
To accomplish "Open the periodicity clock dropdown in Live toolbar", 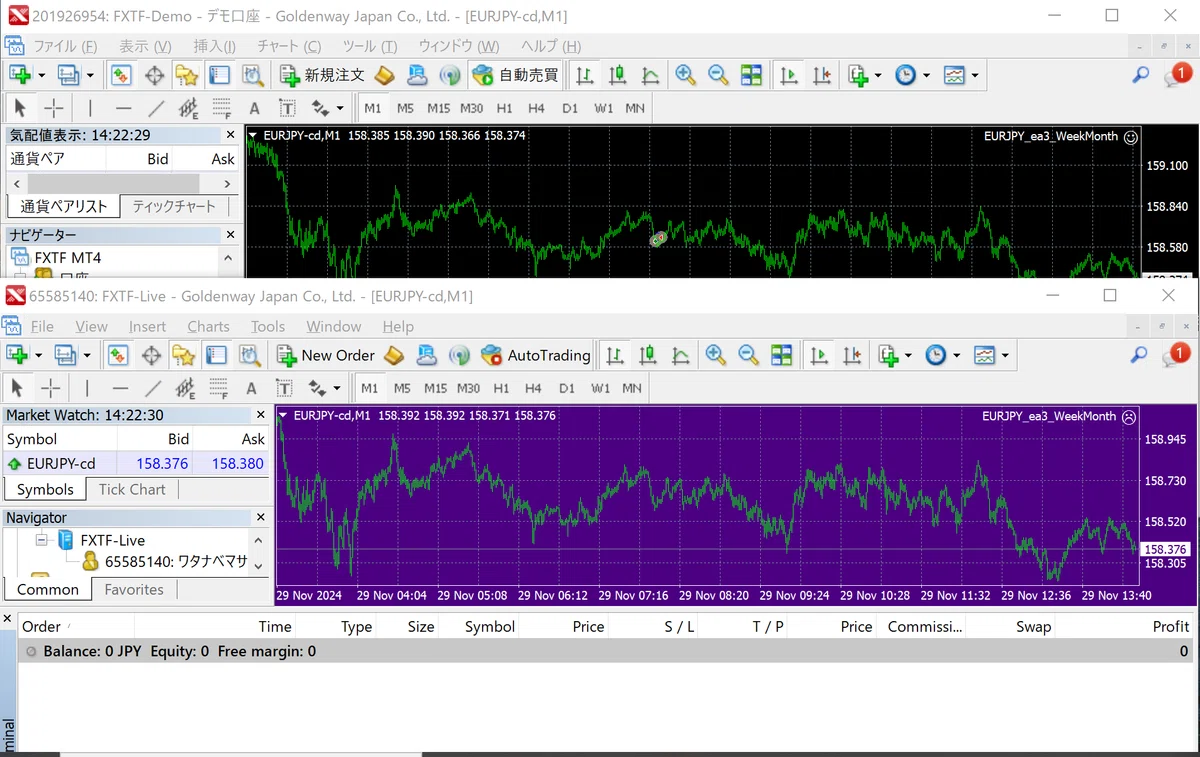I will (957, 355).
